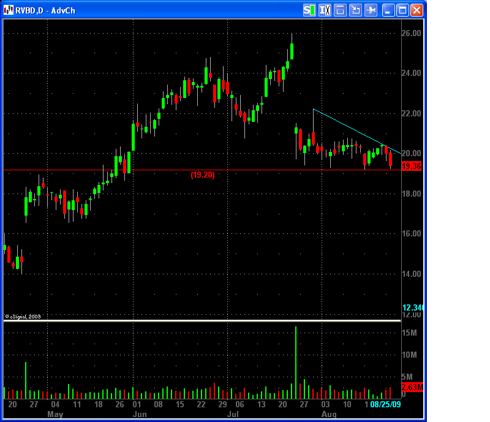The image size is (490, 422).
Task: Click the '15' date label
Action: [180, 404]
